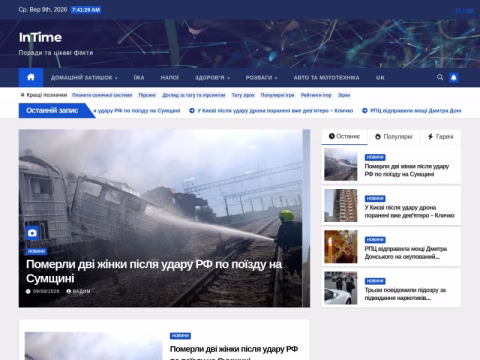480x360 pixels.
Task: Click the 7:41:29 AM clock badge
Action: click(86, 10)
